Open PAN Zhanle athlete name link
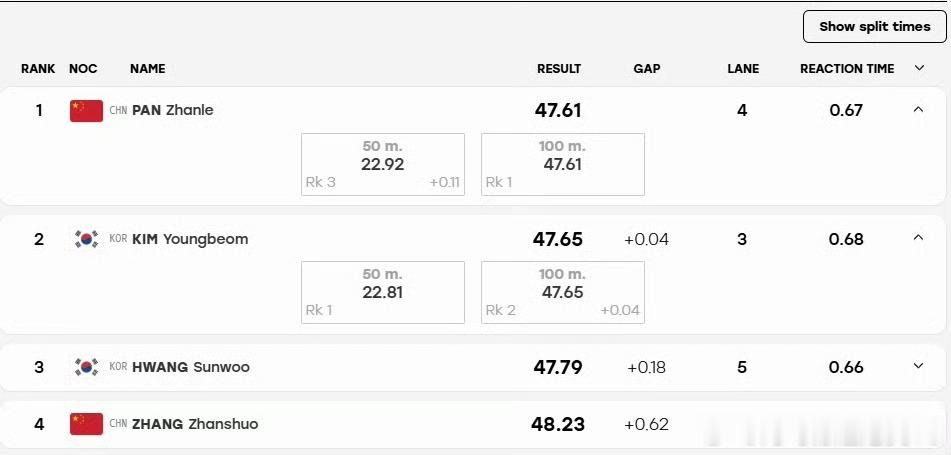 [173, 110]
